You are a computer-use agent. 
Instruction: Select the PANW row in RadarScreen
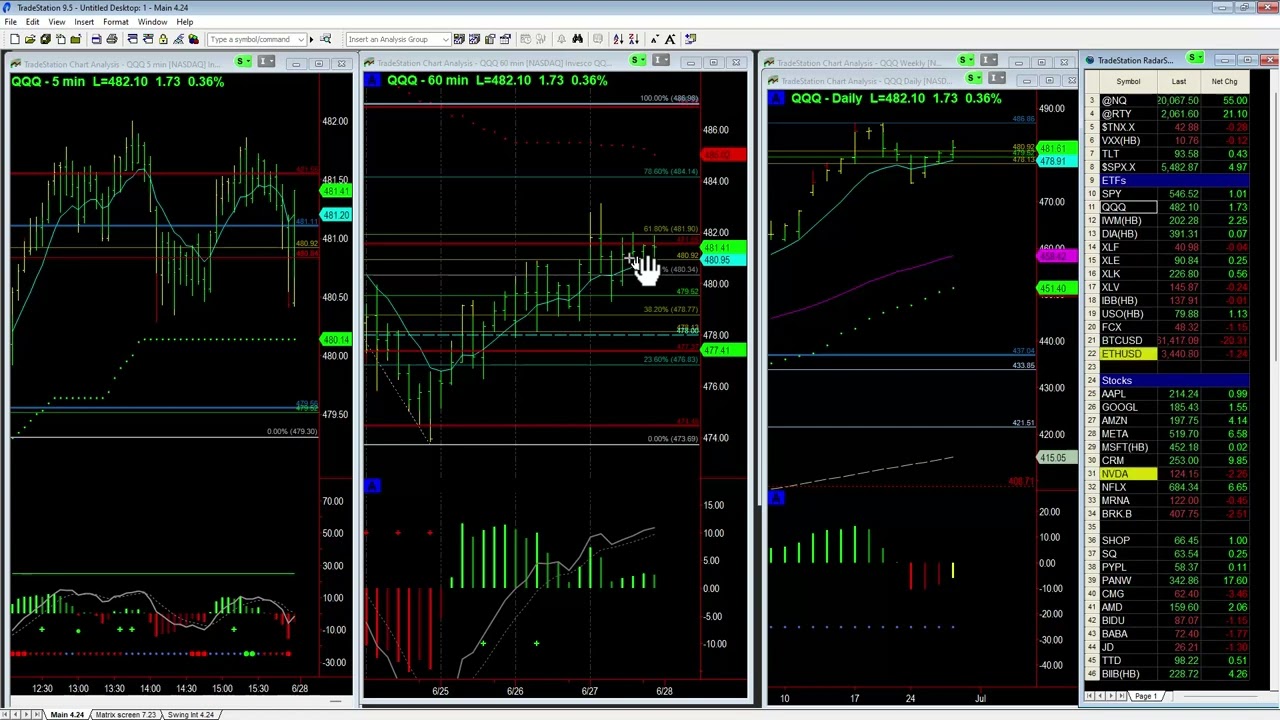click(x=1166, y=580)
